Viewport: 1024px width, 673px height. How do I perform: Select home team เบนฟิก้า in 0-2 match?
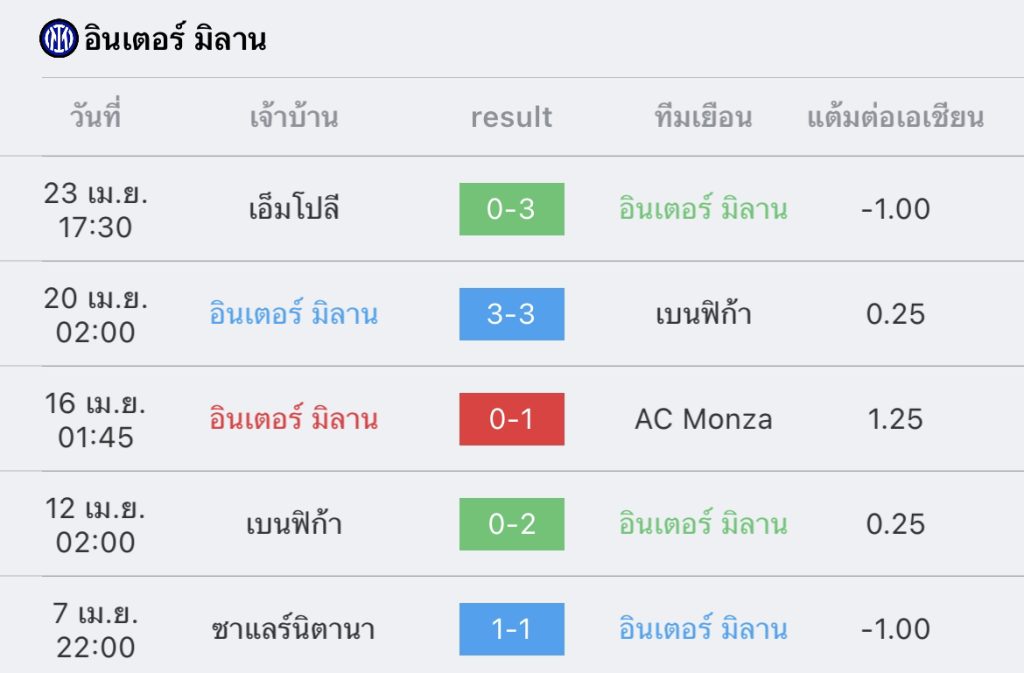294,524
